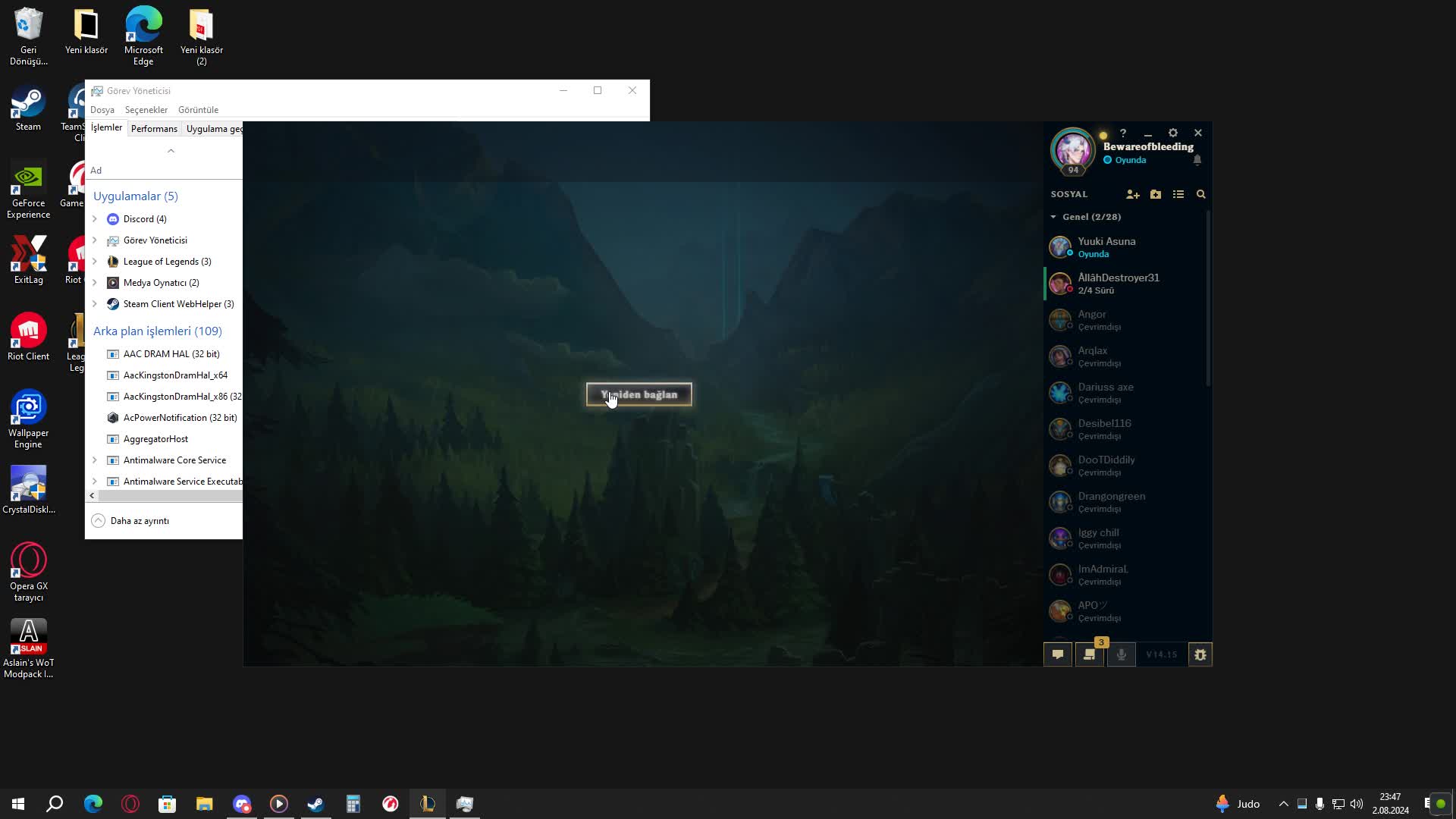Open ExitLag desktop shortcut
Image resolution: width=1456 pixels, height=819 pixels.
(x=28, y=261)
